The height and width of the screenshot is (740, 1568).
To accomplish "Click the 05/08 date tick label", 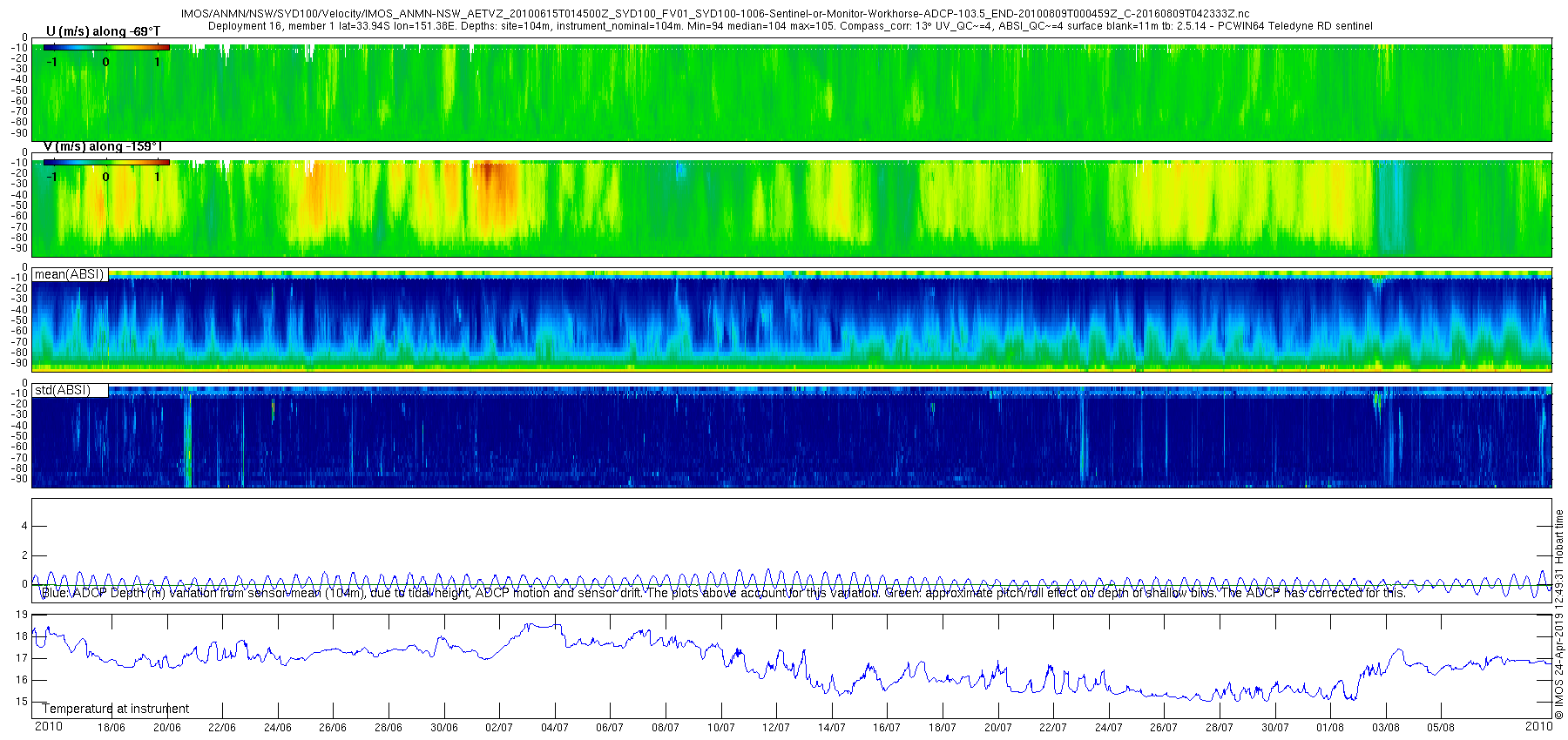I will click(x=1440, y=728).
